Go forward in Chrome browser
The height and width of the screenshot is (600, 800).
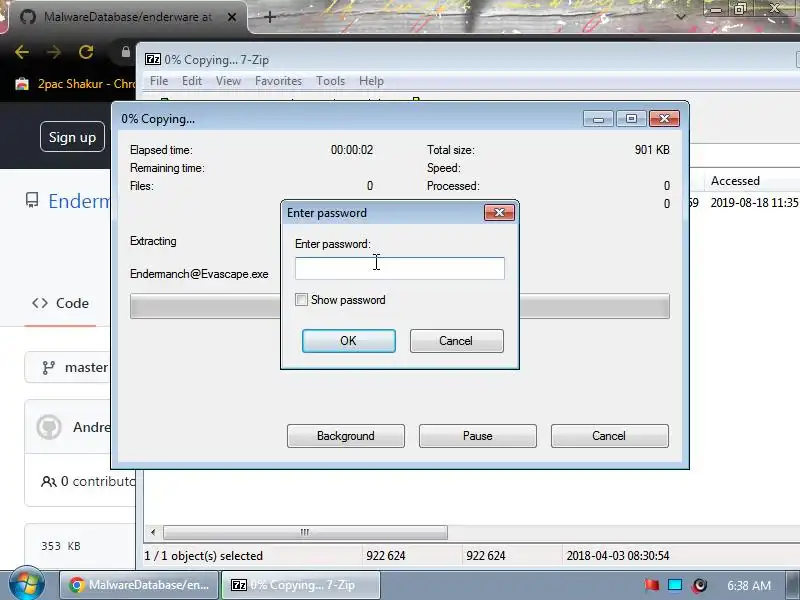click(x=54, y=52)
